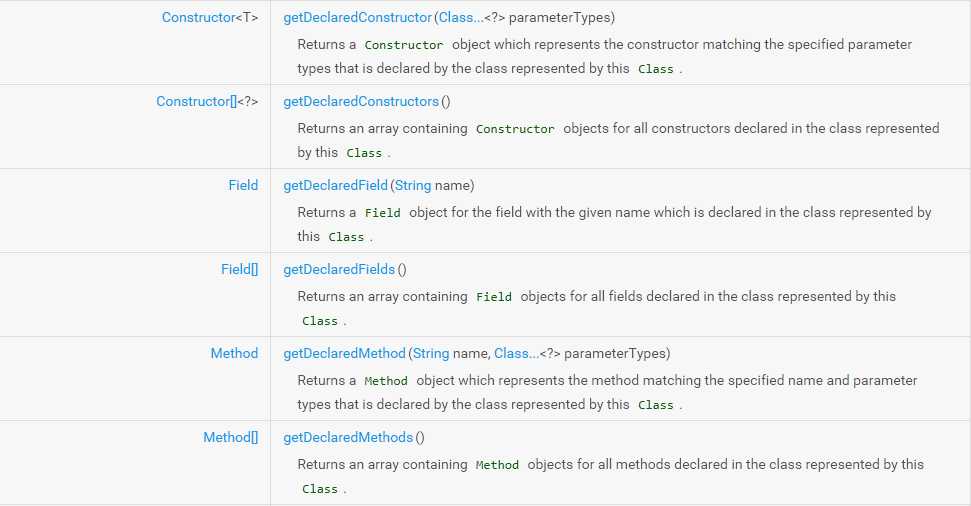Screen dimensions: 971x506
Task: Click the Method return type link
Action: [x=234, y=354]
